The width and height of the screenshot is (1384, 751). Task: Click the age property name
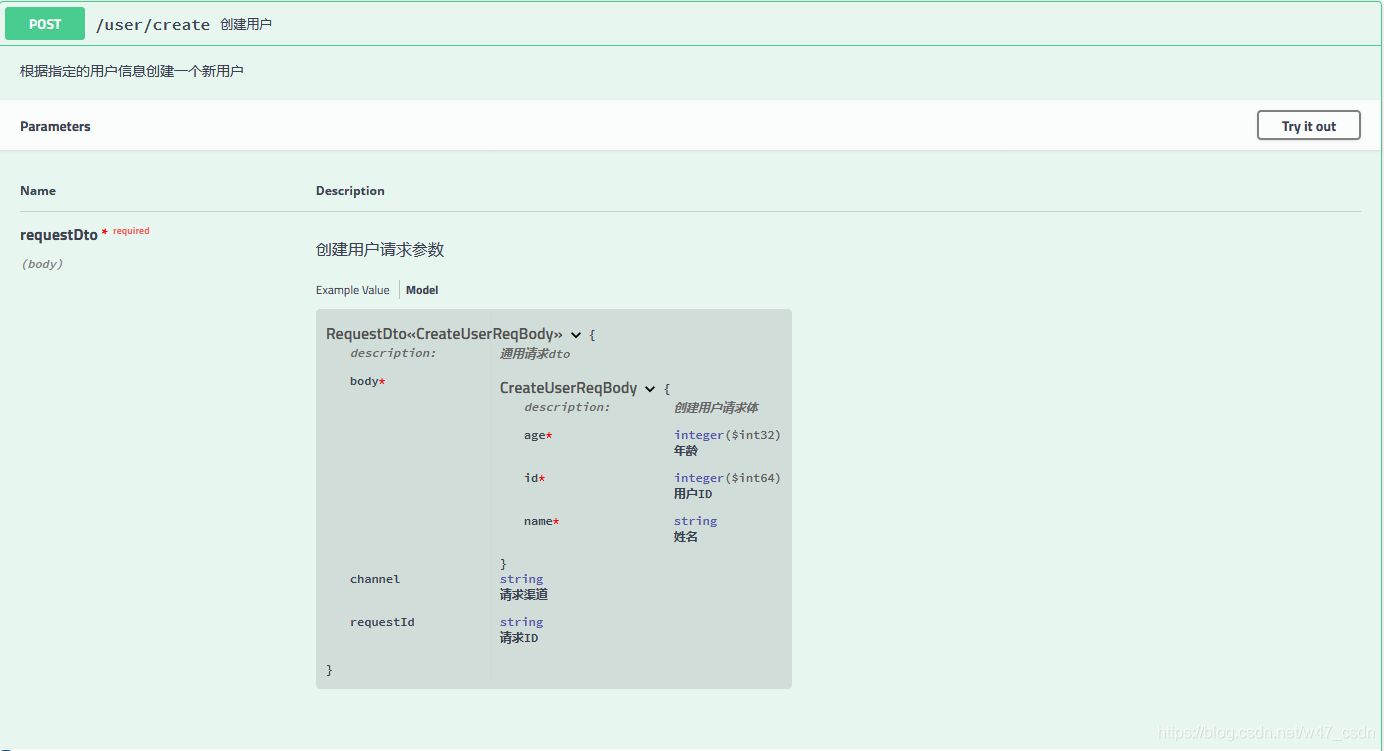(535, 435)
